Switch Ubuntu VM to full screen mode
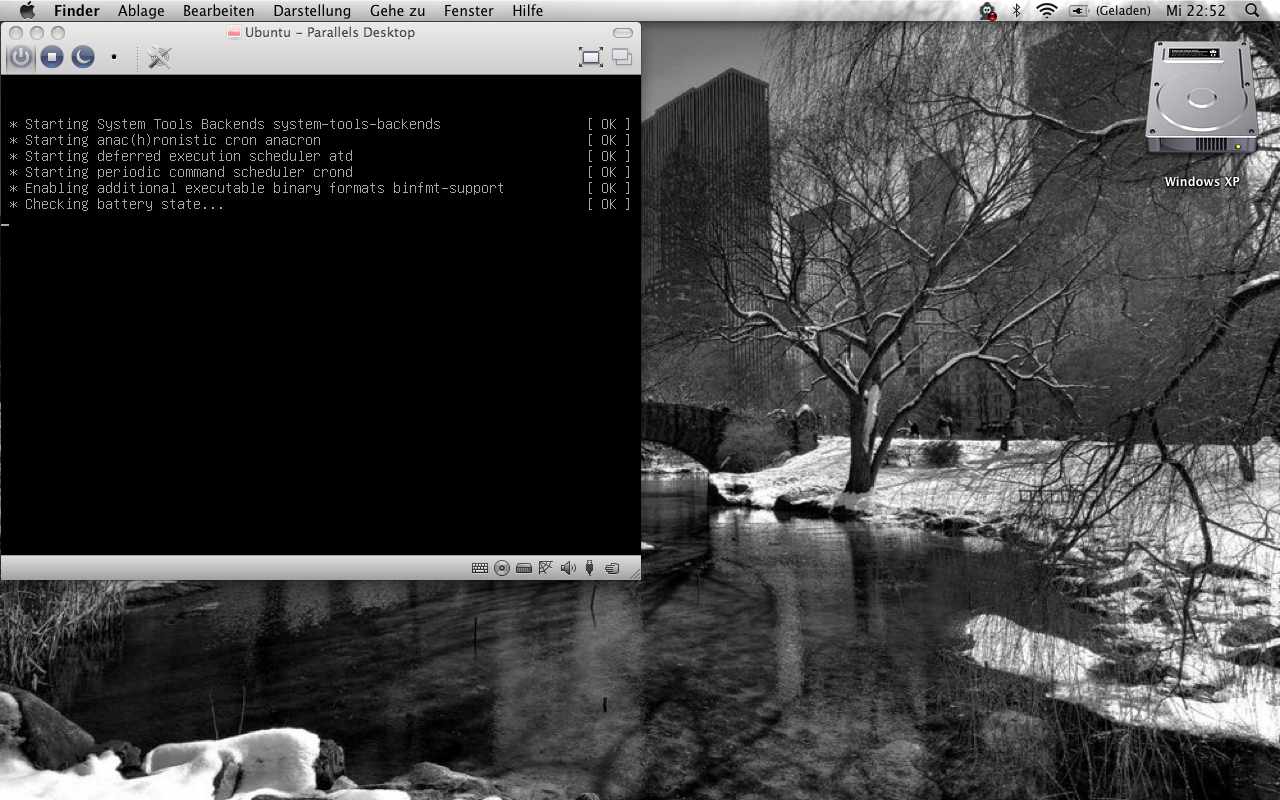 point(591,57)
